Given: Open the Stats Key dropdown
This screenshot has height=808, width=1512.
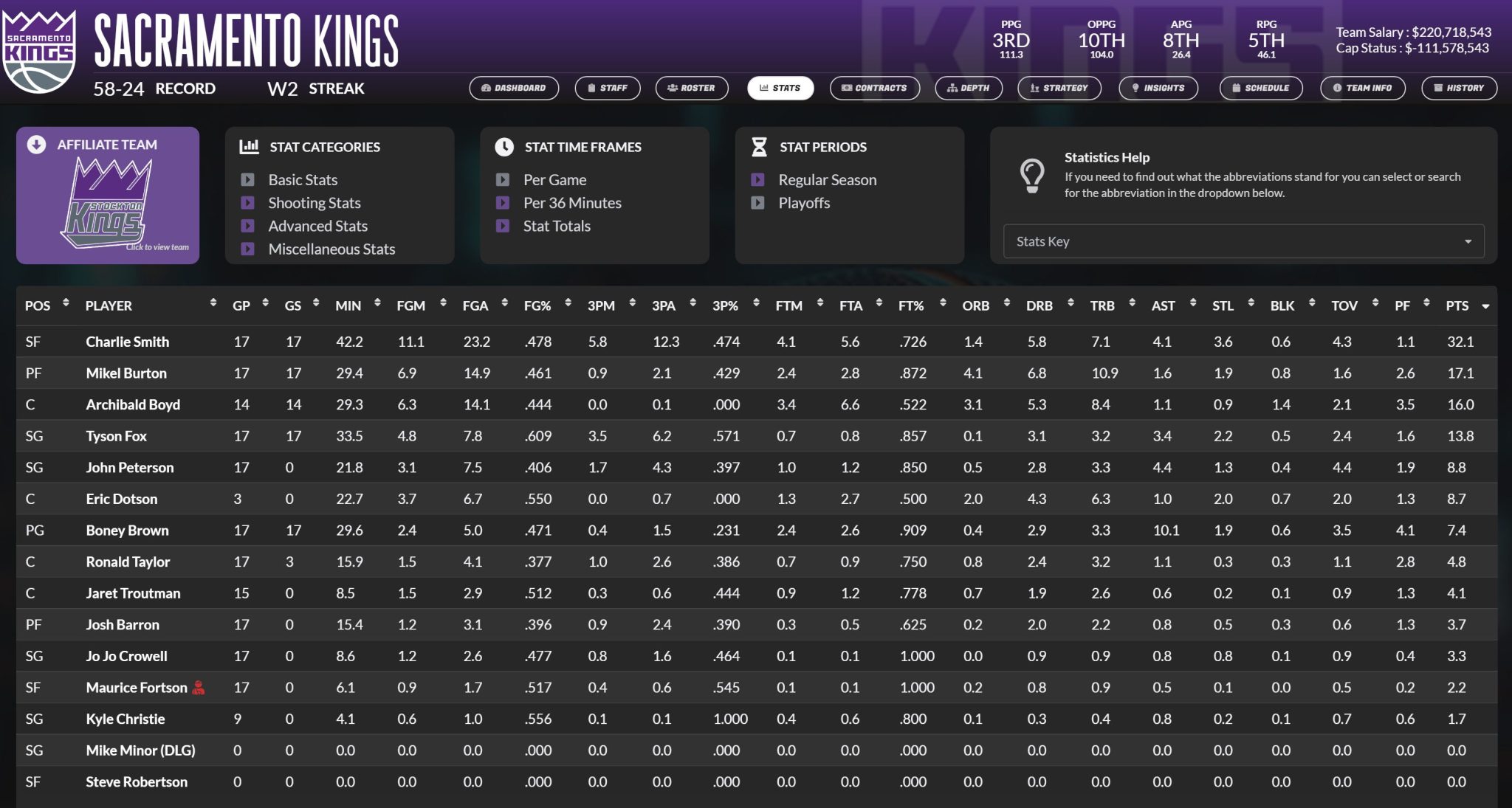Looking at the screenshot, I should (x=1243, y=241).
